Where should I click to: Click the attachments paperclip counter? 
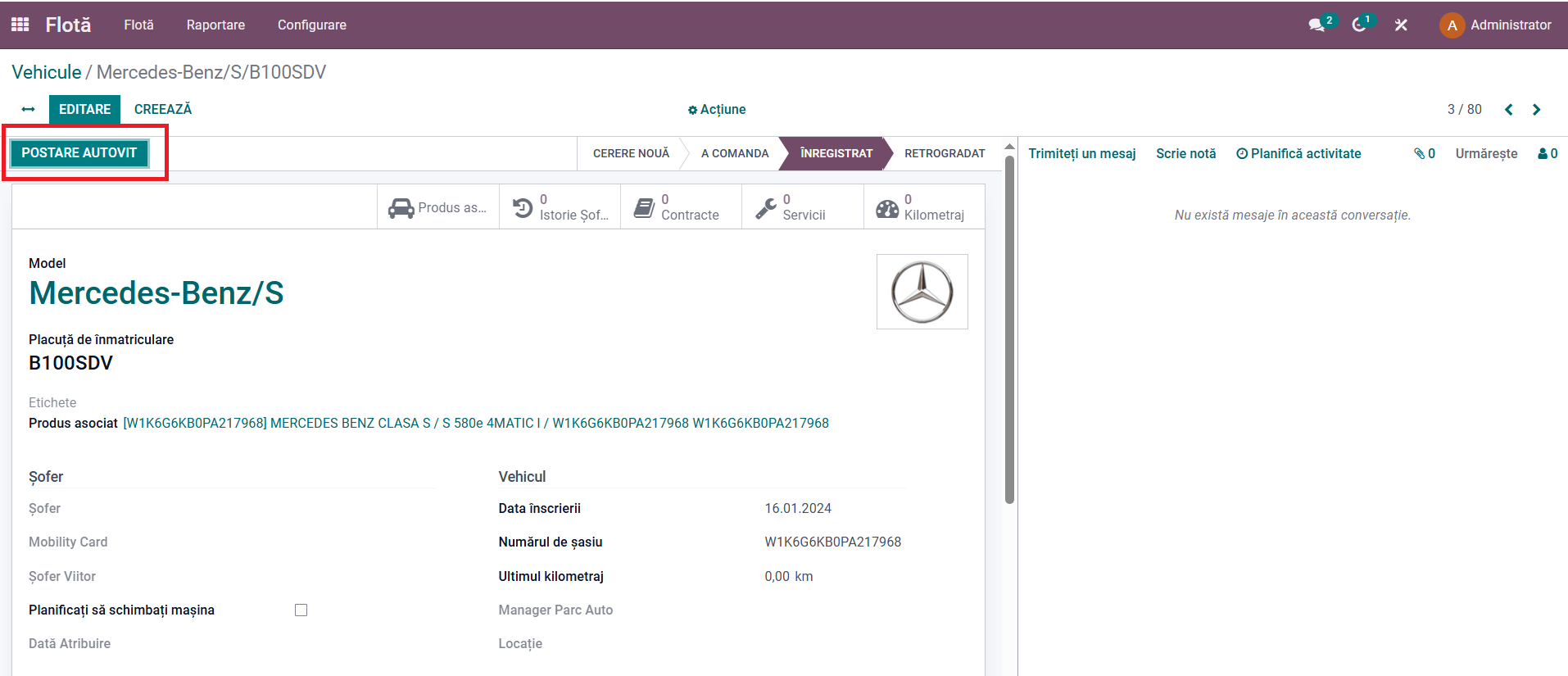pos(1425,153)
